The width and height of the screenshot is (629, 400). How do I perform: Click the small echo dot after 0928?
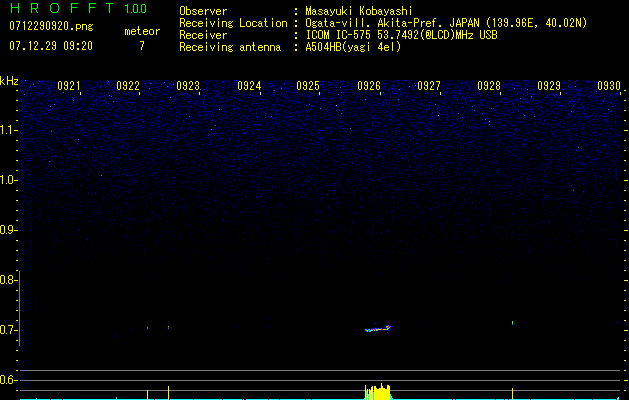(512, 323)
